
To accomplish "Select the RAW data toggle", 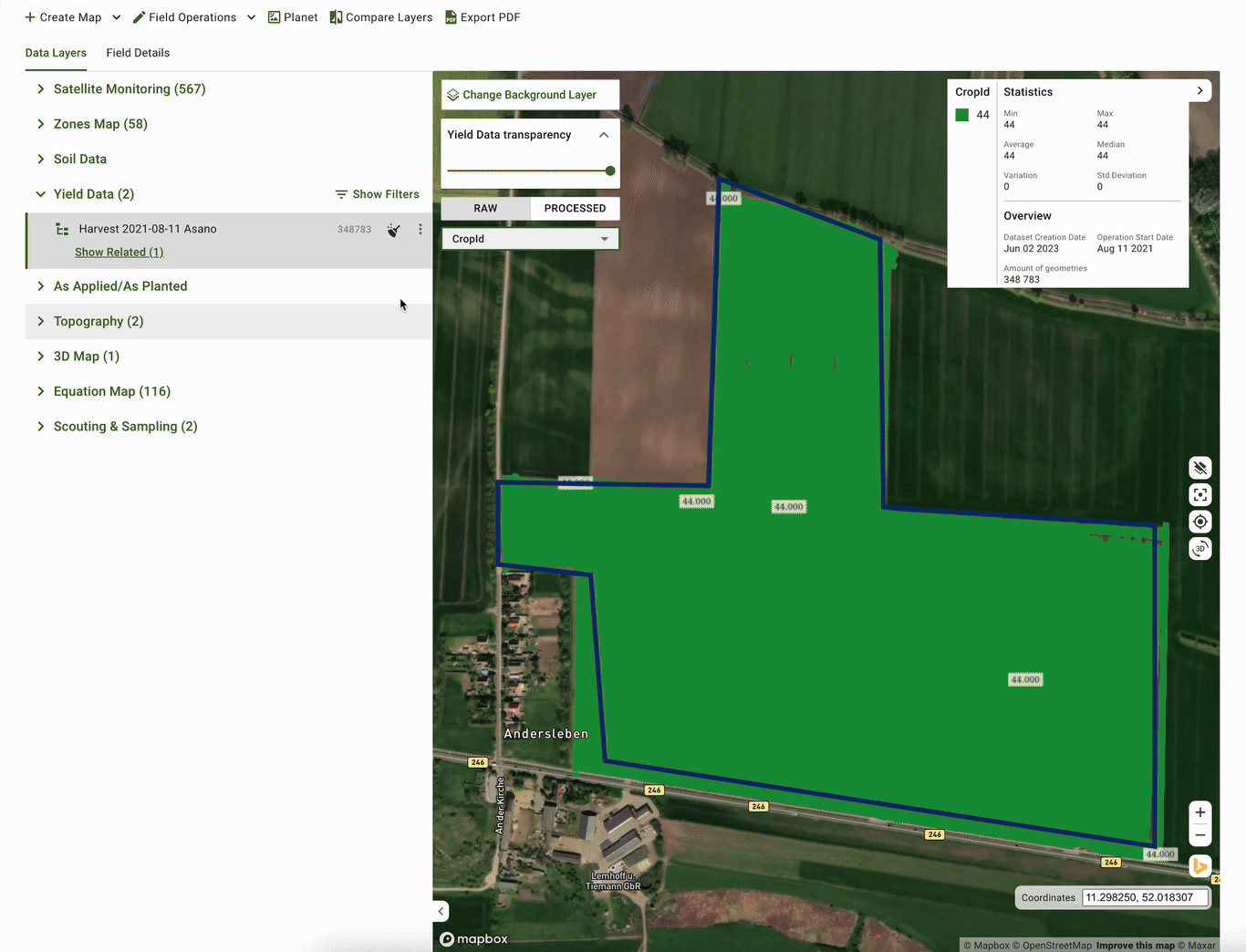I will coord(485,209).
